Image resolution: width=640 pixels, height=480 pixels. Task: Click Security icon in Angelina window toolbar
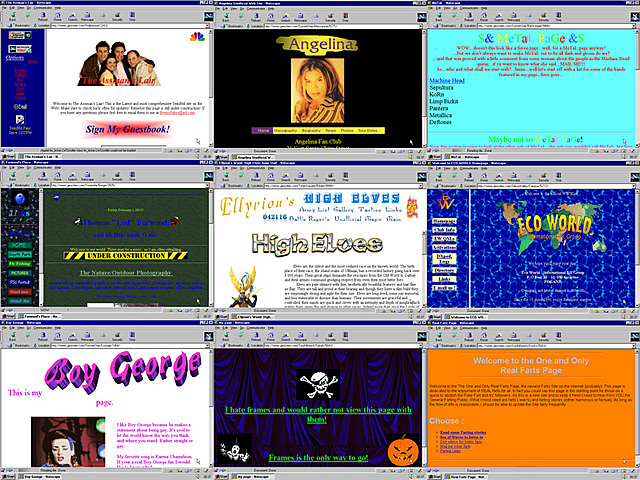331,16
